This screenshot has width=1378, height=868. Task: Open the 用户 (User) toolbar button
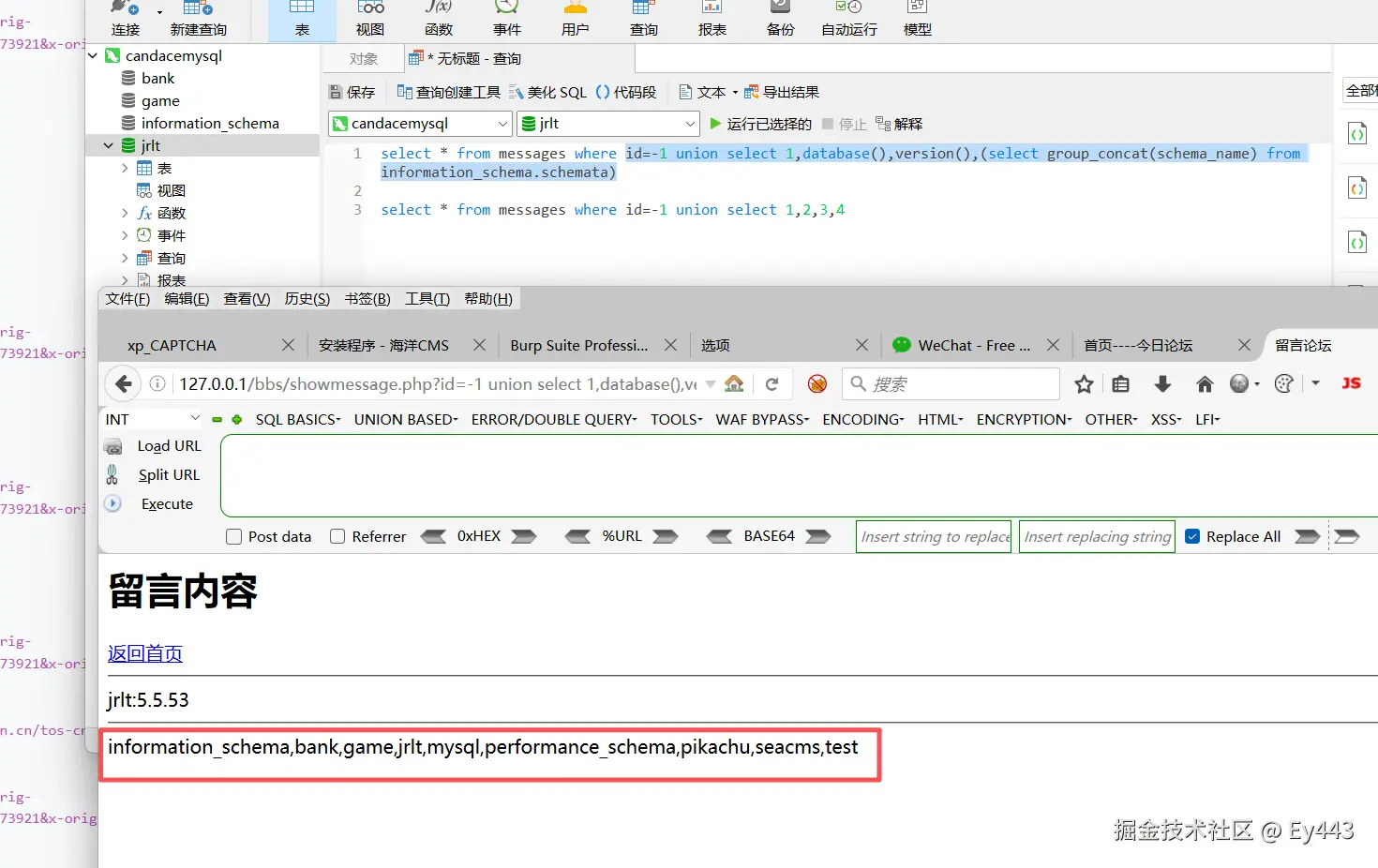(576, 20)
